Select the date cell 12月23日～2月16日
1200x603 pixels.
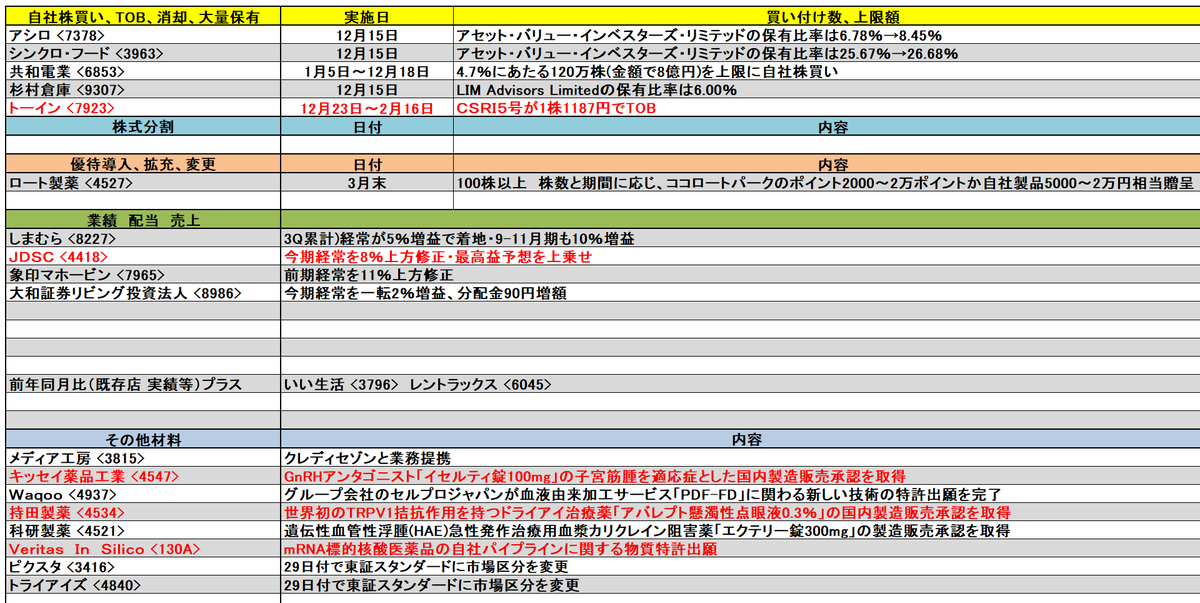(367, 107)
